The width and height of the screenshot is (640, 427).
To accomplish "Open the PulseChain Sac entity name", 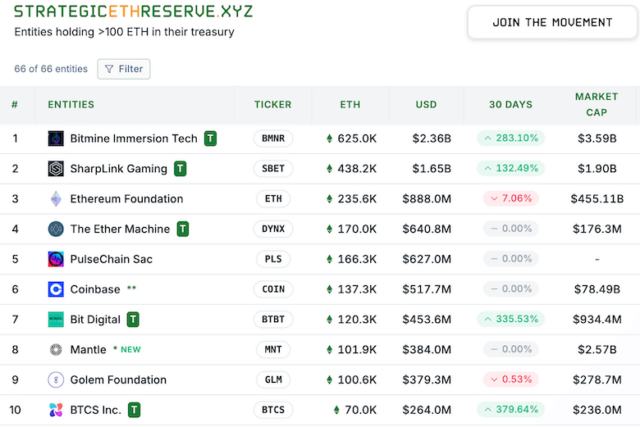I will click(x=111, y=259).
